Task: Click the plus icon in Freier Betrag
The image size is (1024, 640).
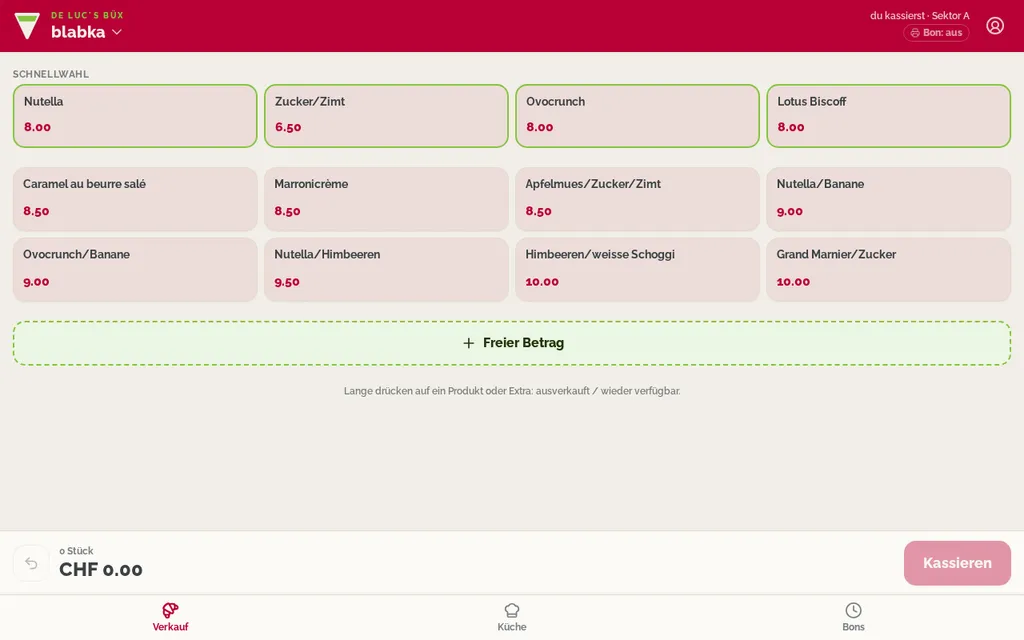Action: click(468, 343)
